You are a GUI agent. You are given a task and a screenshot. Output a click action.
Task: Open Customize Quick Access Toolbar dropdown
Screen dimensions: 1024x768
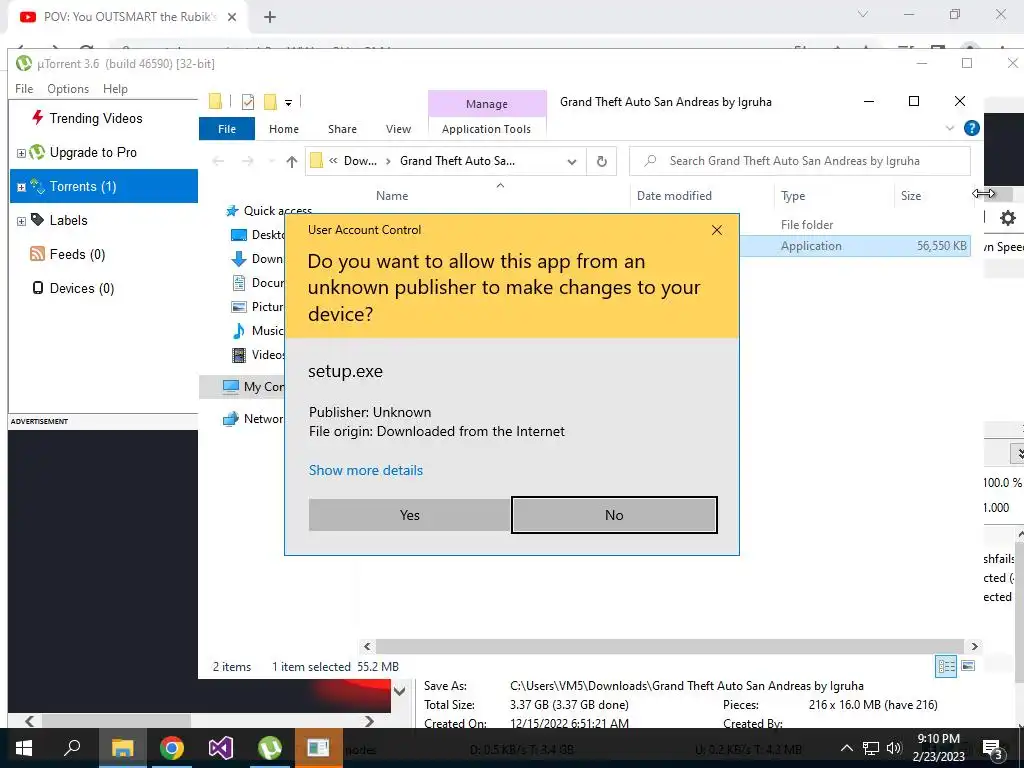(288, 102)
